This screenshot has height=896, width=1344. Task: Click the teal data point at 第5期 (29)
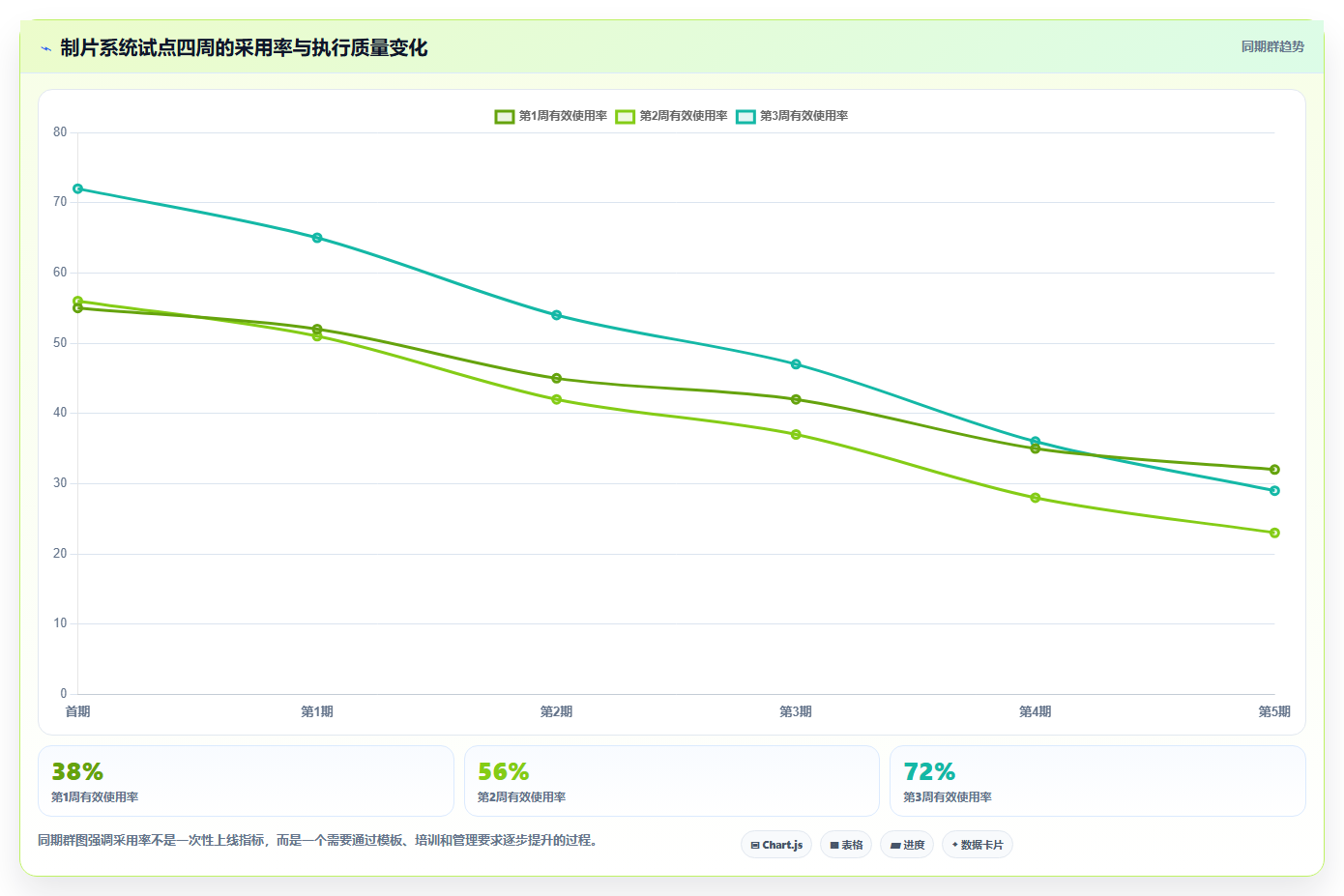click(1274, 491)
